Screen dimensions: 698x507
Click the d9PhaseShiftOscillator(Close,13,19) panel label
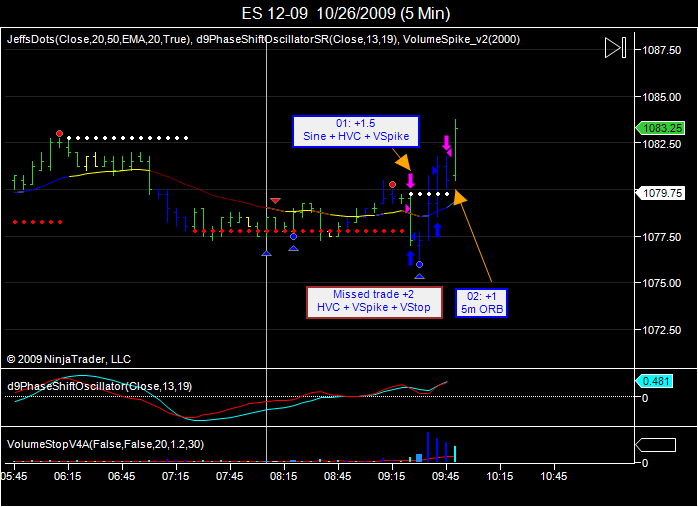100,386
